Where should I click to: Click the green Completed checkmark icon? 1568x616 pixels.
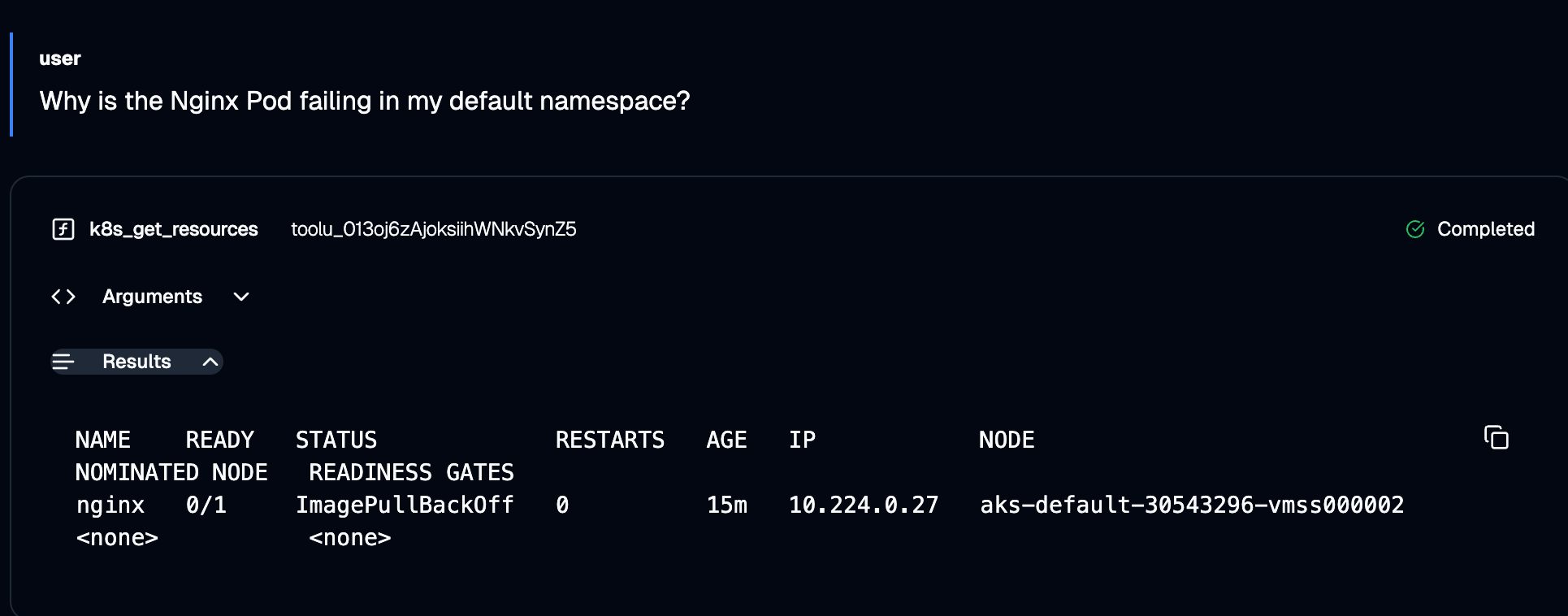click(x=1415, y=229)
